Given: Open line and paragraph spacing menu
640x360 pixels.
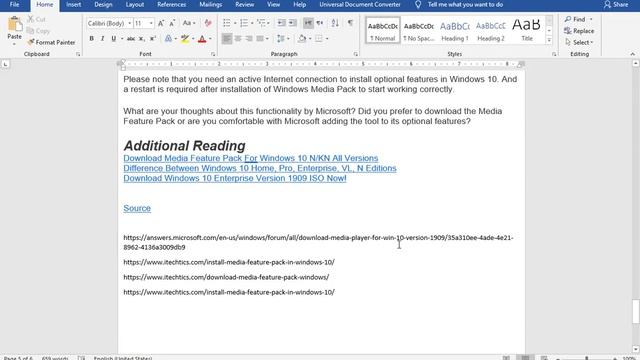Looking at the screenshot, I should pos(283,39).
